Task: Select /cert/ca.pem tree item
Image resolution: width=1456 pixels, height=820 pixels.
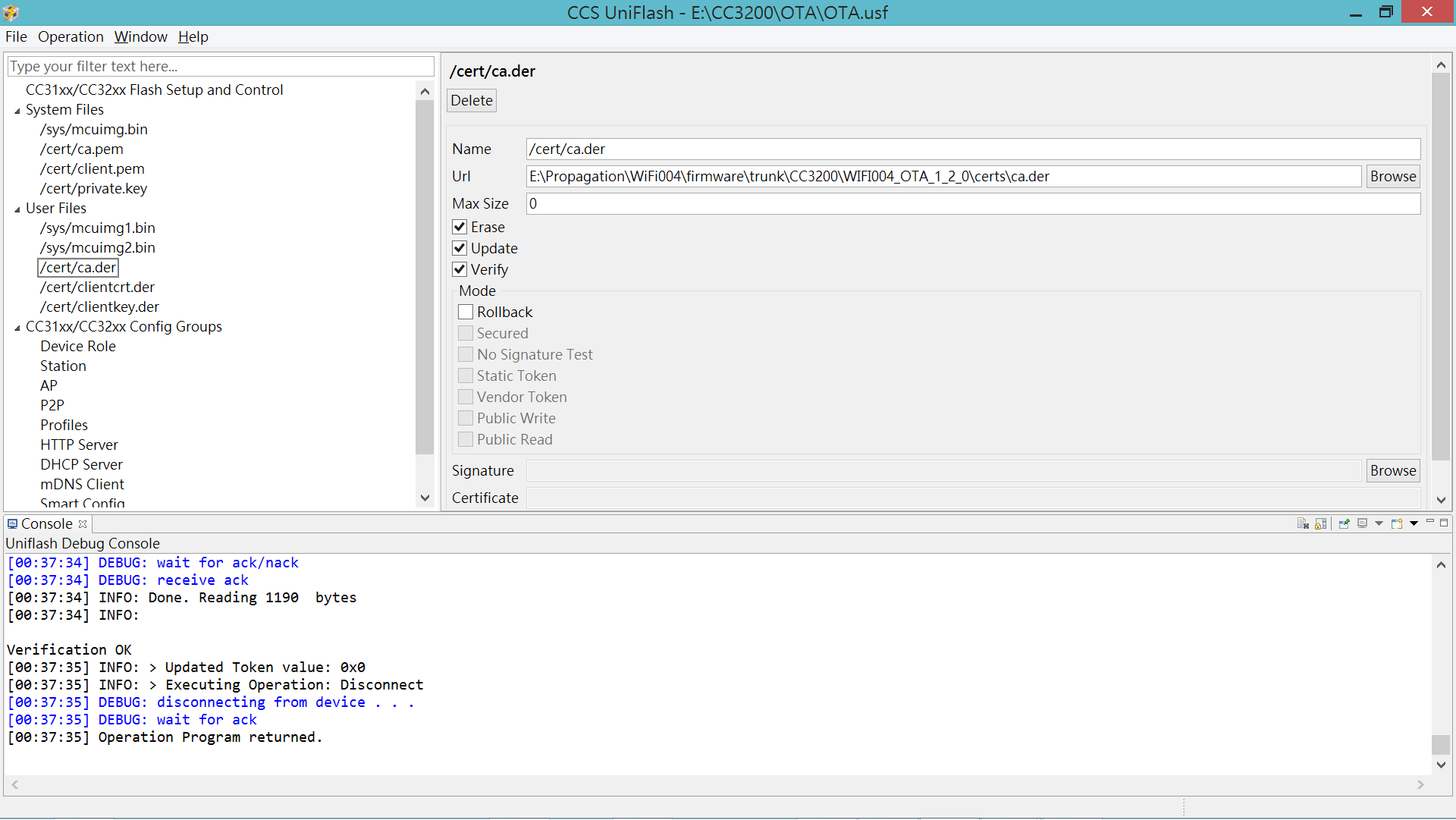Action: click(x=82, y=149)
